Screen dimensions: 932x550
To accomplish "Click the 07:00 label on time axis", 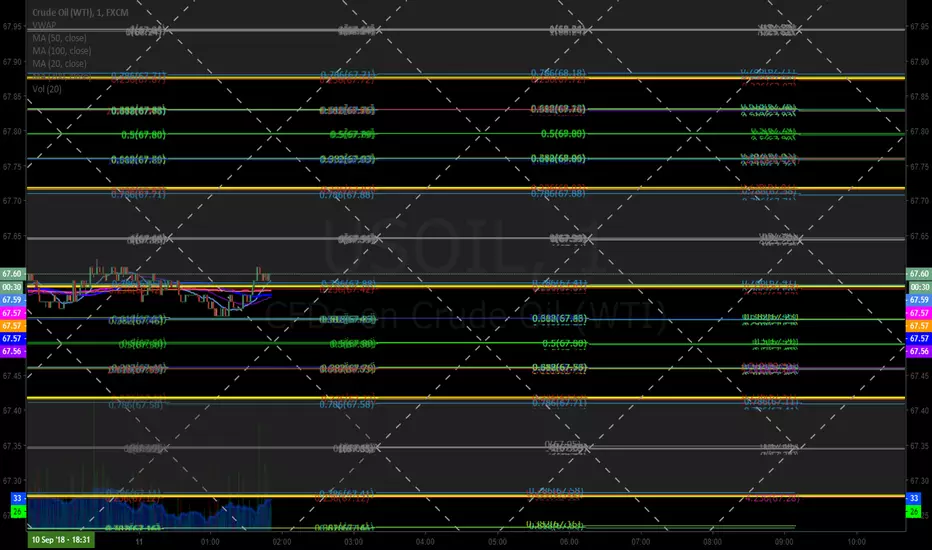I will pyautogui.click(x=641, y=542).
